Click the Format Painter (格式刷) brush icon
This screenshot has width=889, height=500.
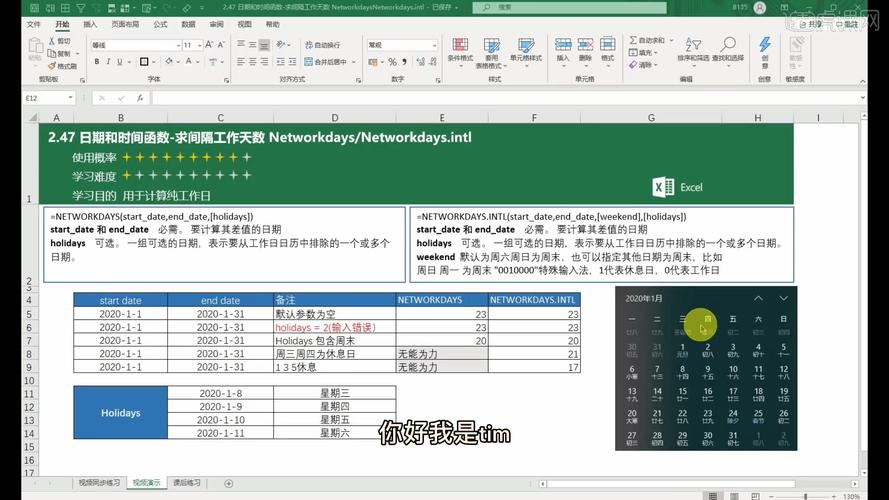[x=52, y=66]
